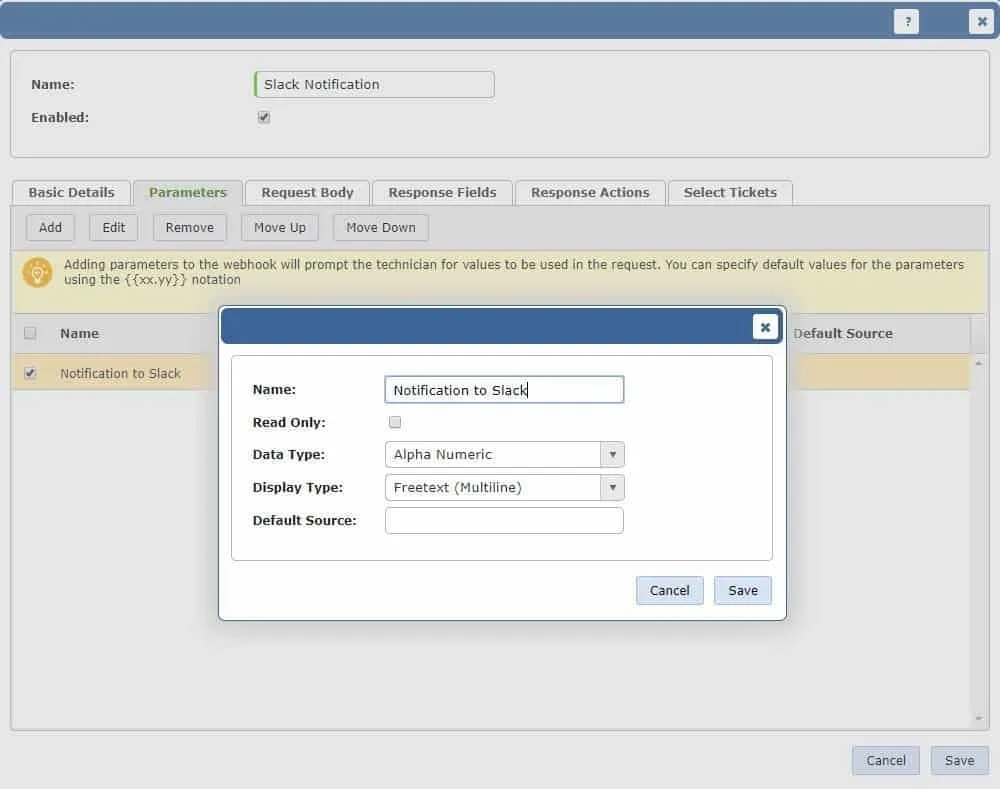Switch to the Parameters tab
This screenshot has height=789, width=1000.
click(x=188, y=193)
